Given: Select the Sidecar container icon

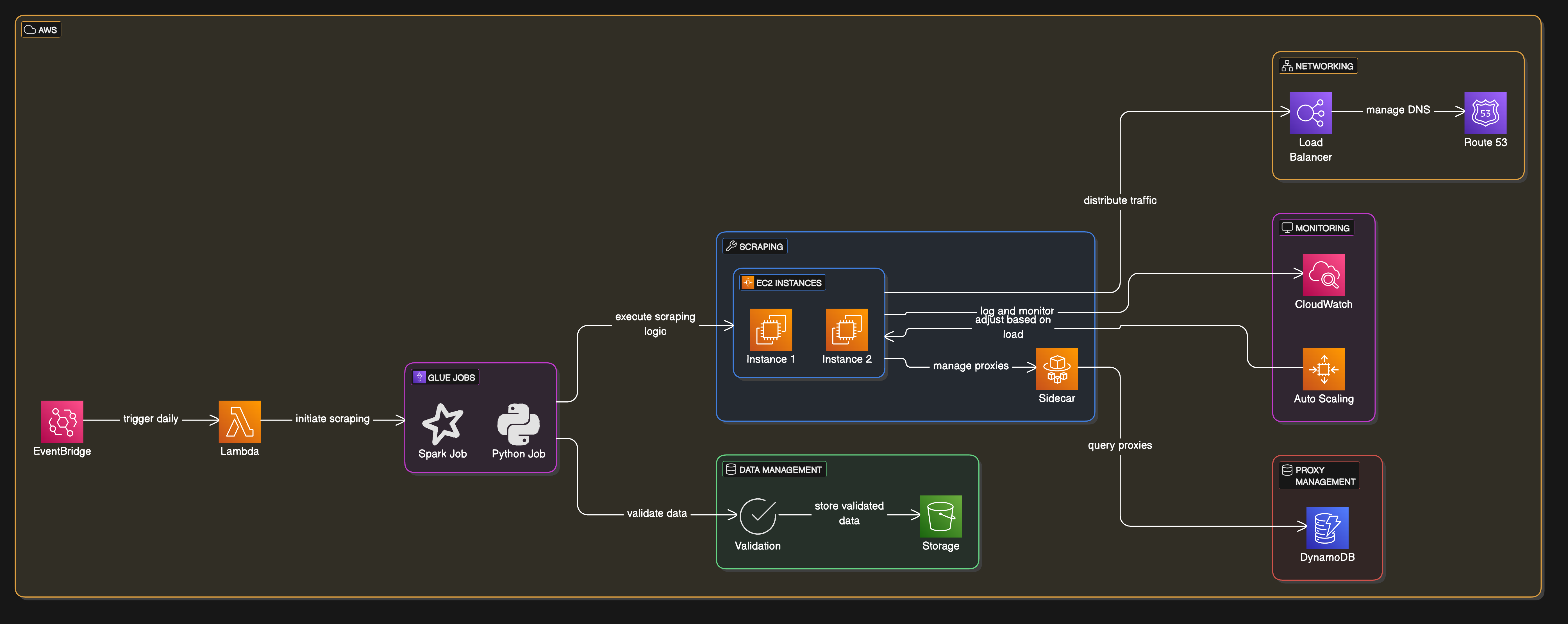Looking at the screenshot, I should point(1057,369).
